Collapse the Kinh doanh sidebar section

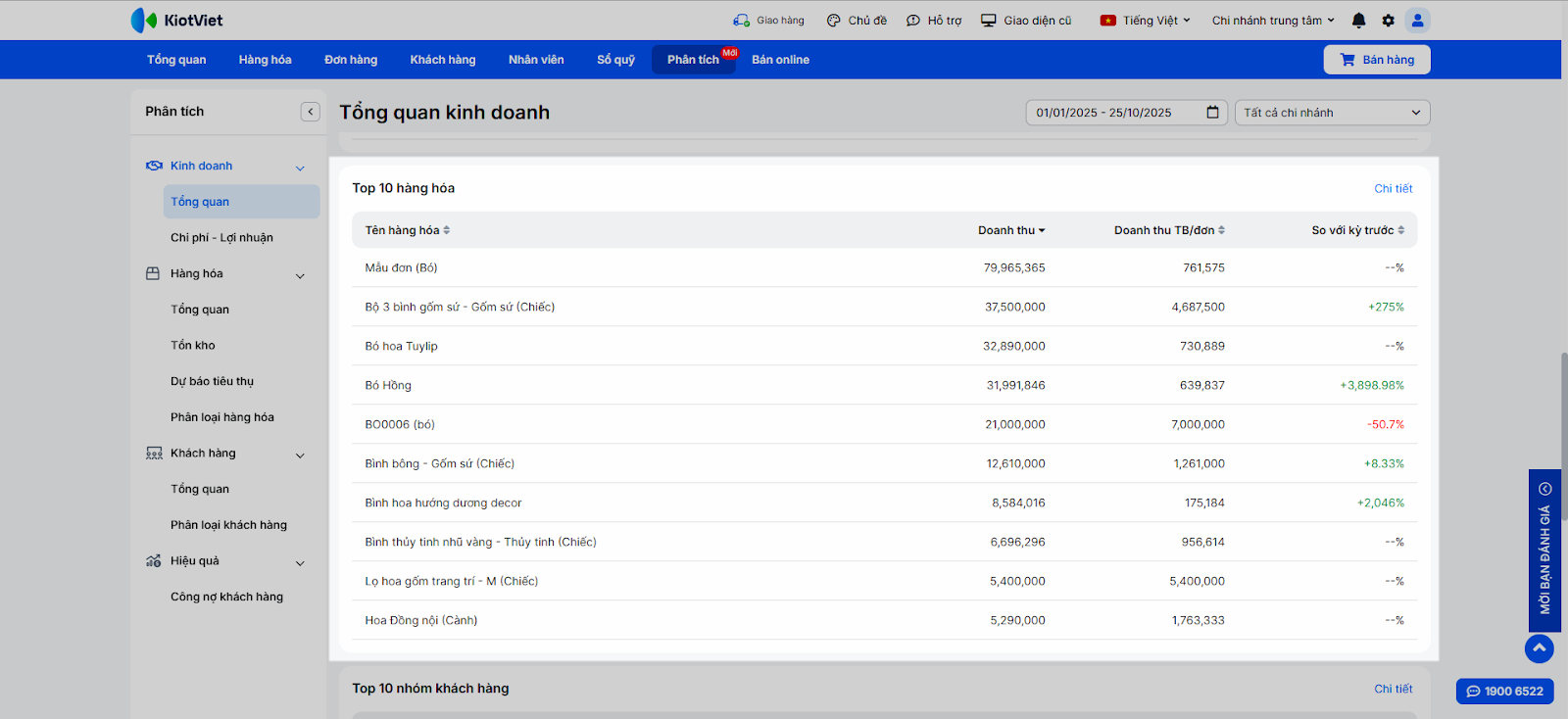tap(300, 168)
